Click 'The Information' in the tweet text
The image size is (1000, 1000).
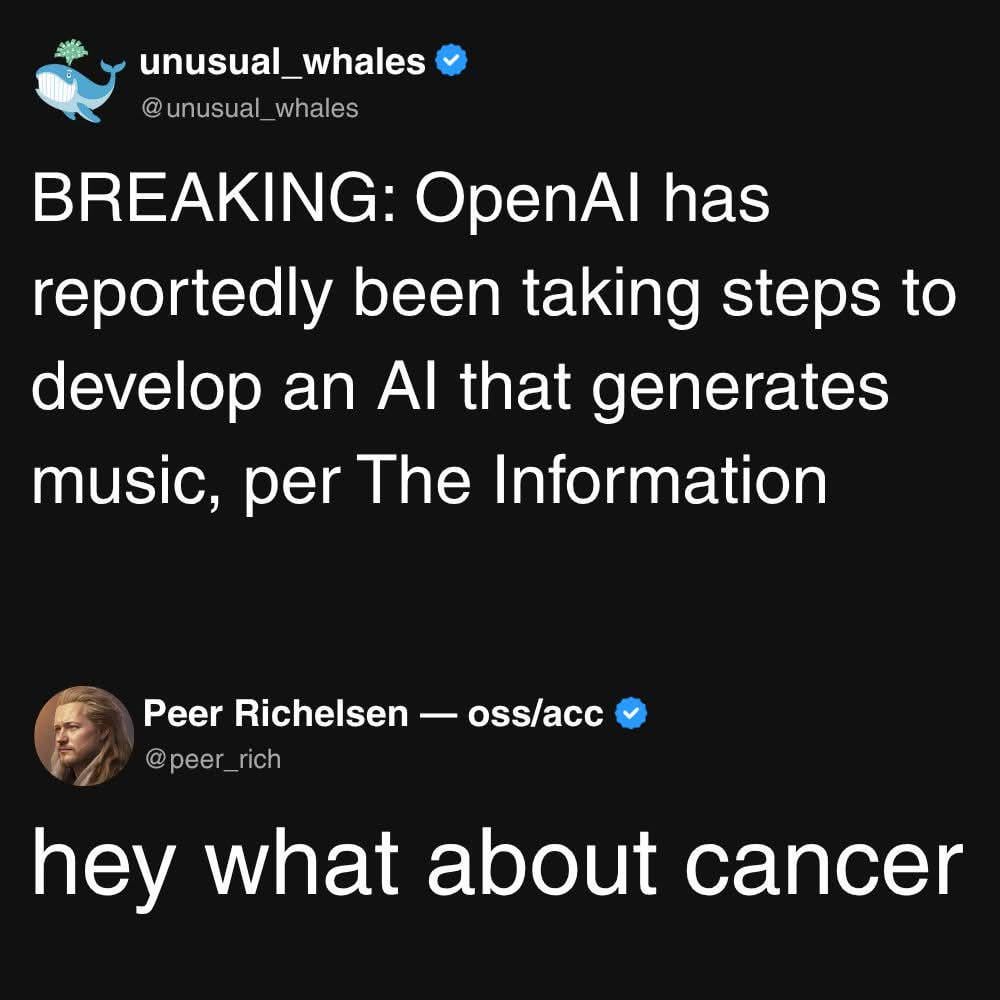(x=591, y=479)
